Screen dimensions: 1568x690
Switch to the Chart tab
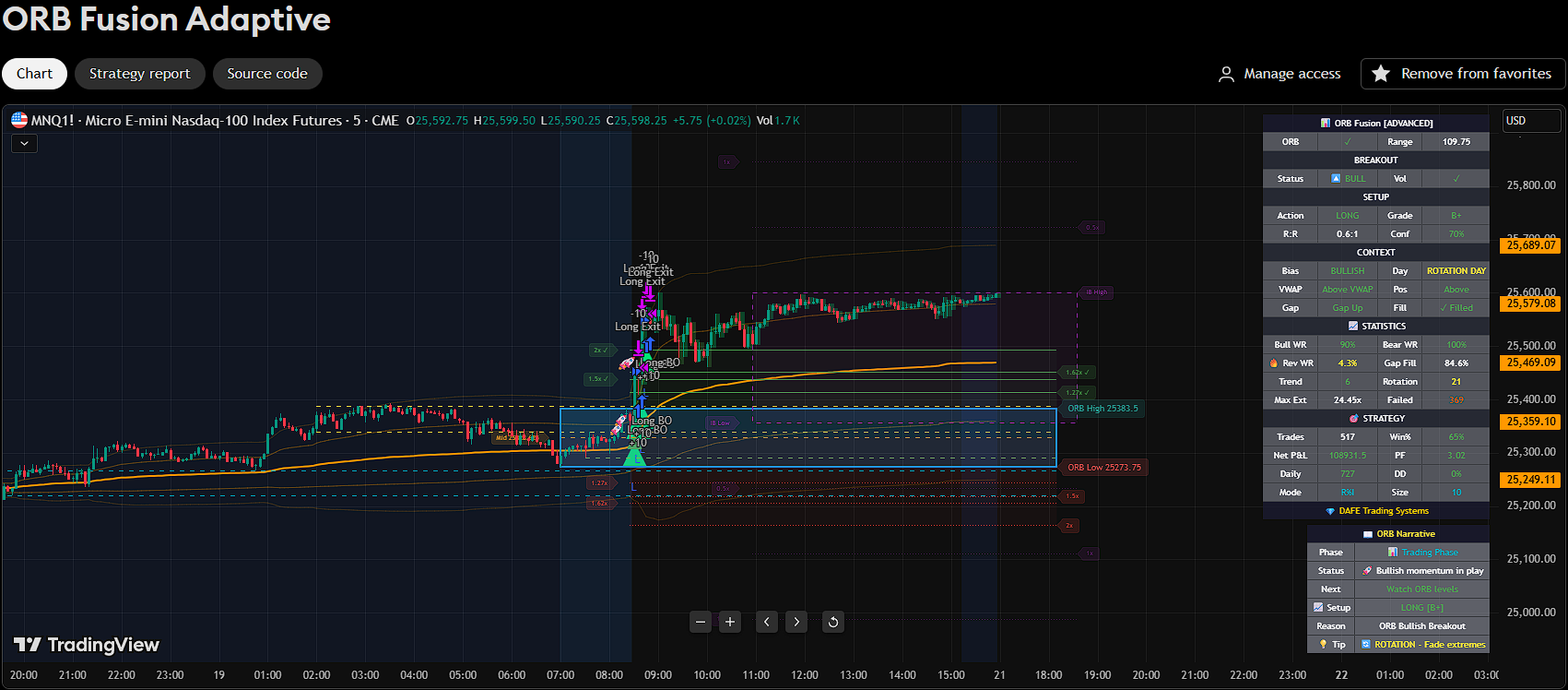pyautogui.click(x=35, y=74)
